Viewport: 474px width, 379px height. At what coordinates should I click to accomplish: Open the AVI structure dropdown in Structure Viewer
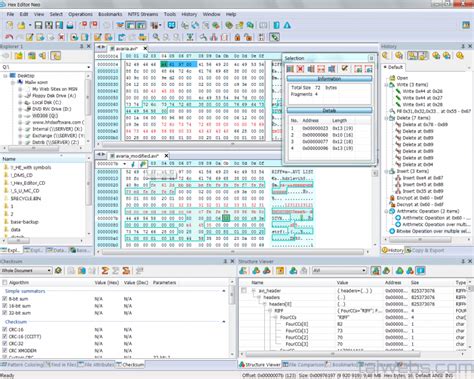click(x=364, y=270)
